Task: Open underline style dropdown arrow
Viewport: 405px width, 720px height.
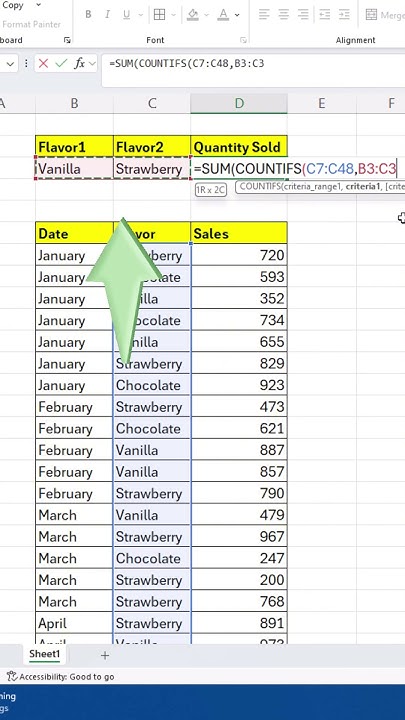Action: [141, 15]
